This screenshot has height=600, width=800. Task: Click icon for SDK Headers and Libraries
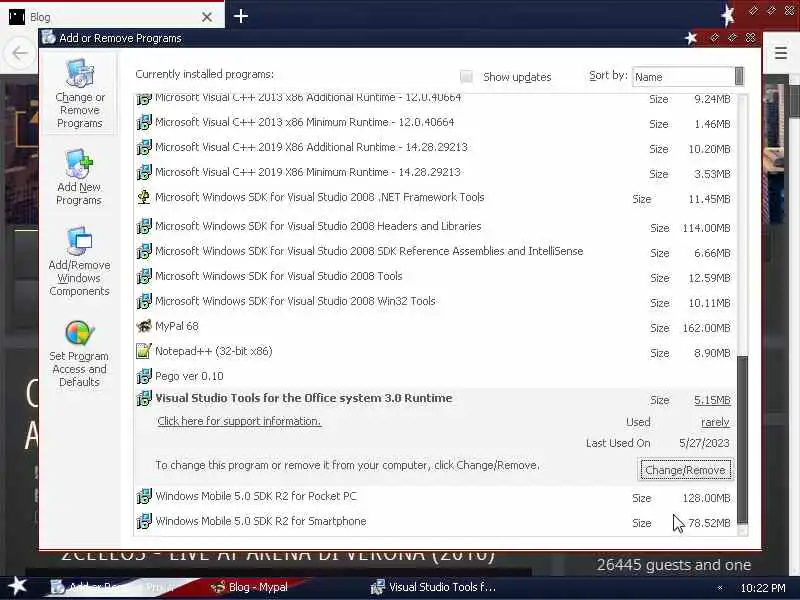pyautogui.click(x=144, y=226)
